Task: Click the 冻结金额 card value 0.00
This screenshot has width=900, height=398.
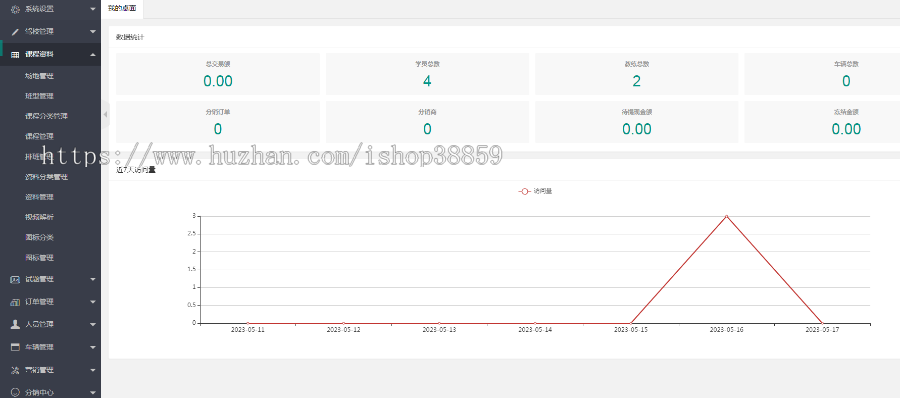Action: 846,129
